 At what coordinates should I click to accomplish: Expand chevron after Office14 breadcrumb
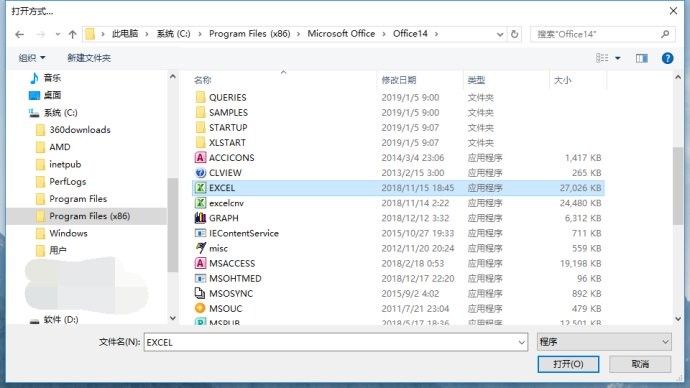tap(437, 34)
